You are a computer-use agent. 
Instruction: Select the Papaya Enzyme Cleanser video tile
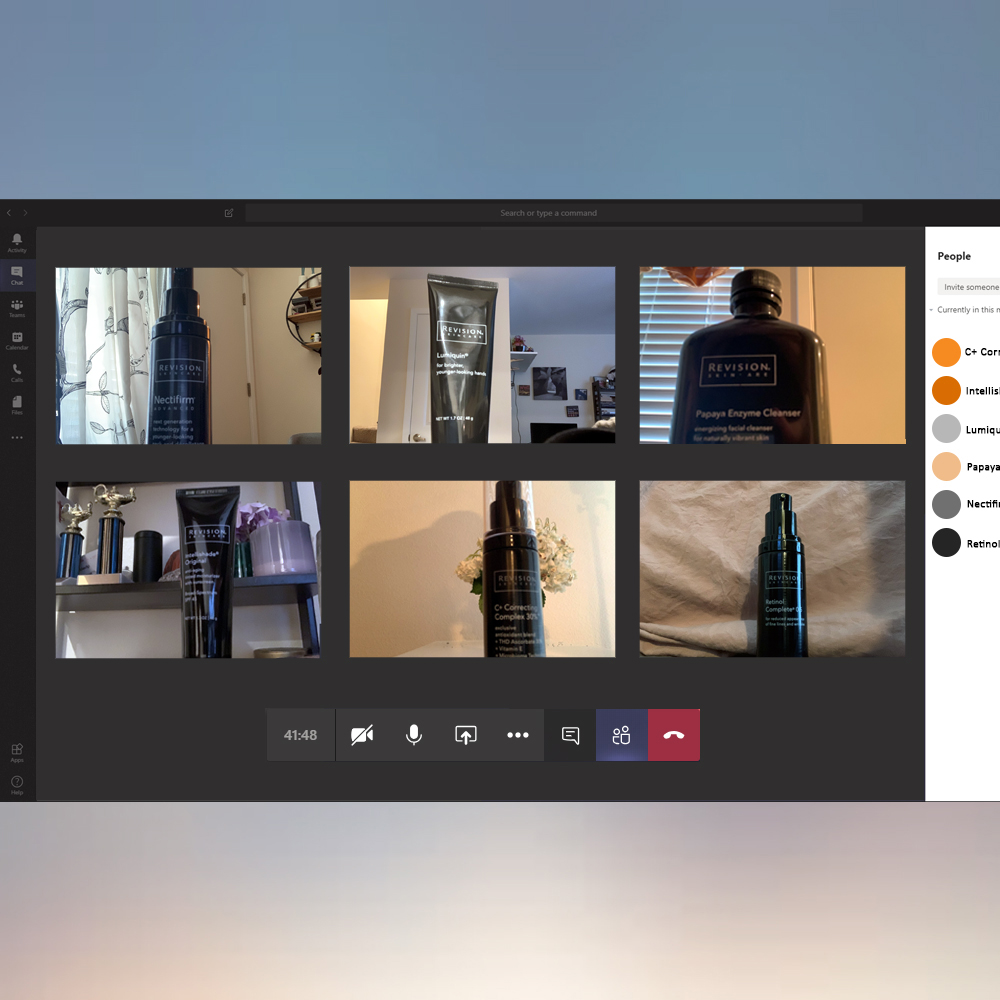tap(772, 355)
